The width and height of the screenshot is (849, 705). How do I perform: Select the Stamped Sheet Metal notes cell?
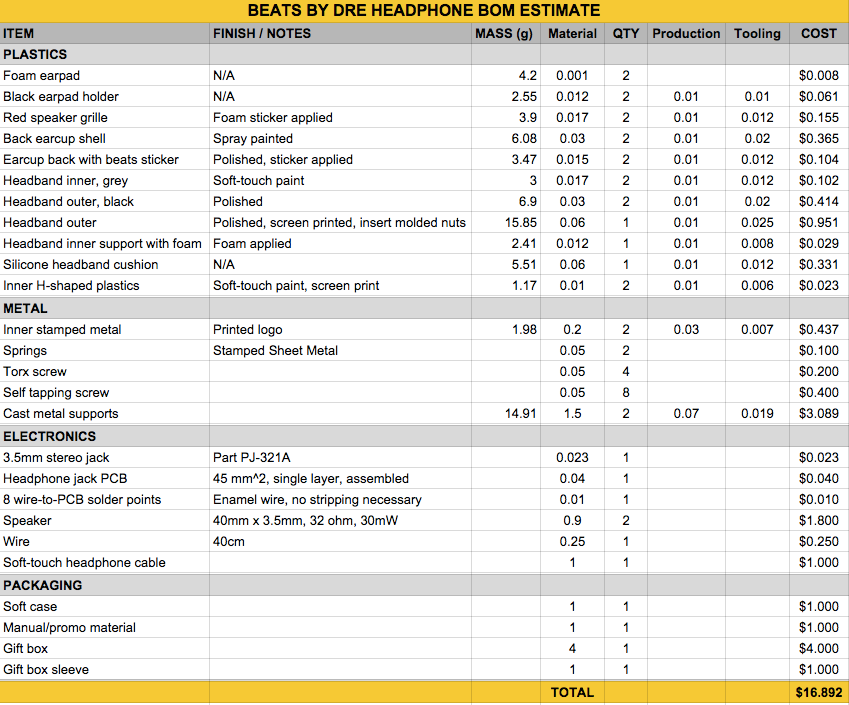[x=340, y=351]
